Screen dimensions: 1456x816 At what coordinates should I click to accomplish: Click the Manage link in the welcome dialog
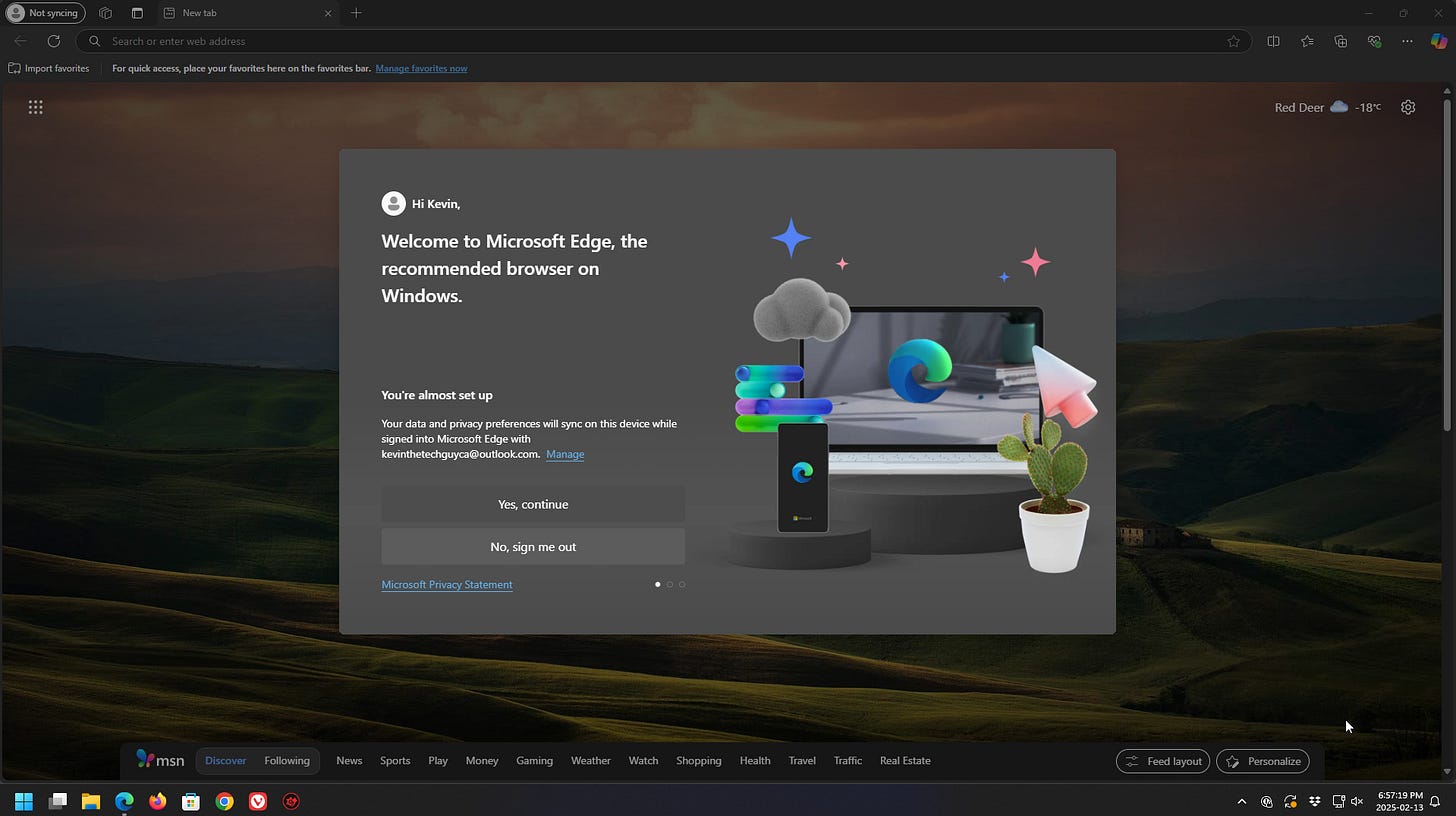pos(565,454)
